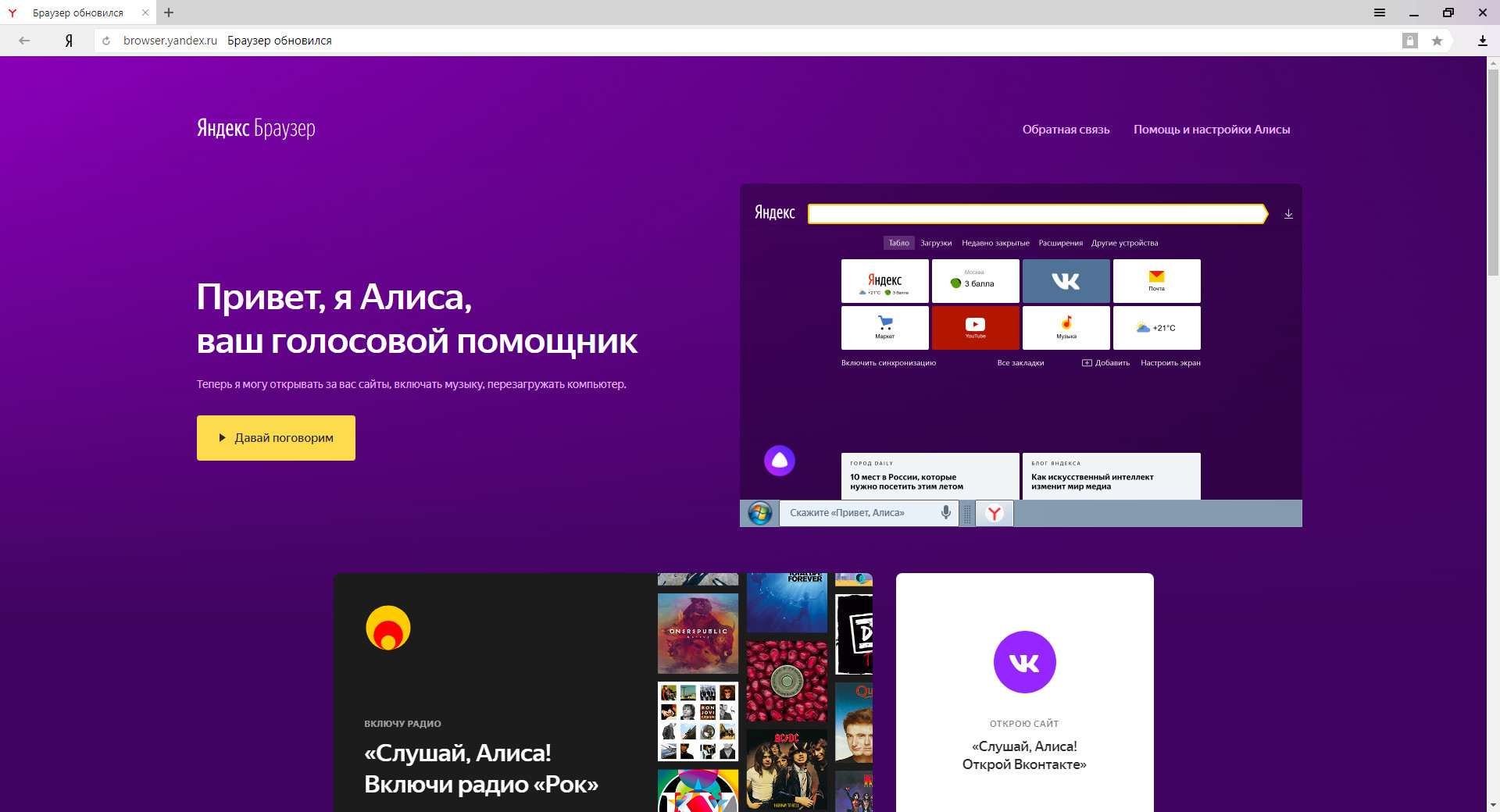
Task: Click the red pomegranate-seeds album cover
Action: click(x=787, y=682)
